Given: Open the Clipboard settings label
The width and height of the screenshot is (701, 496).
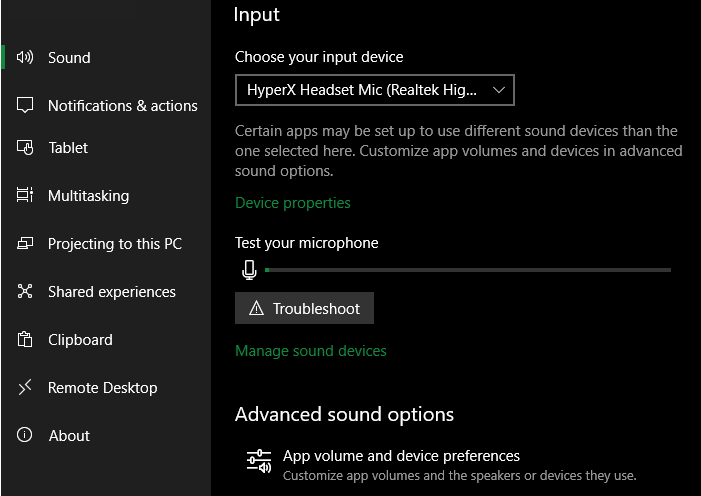Looking at the screenshot, I should tap(80, 340).
